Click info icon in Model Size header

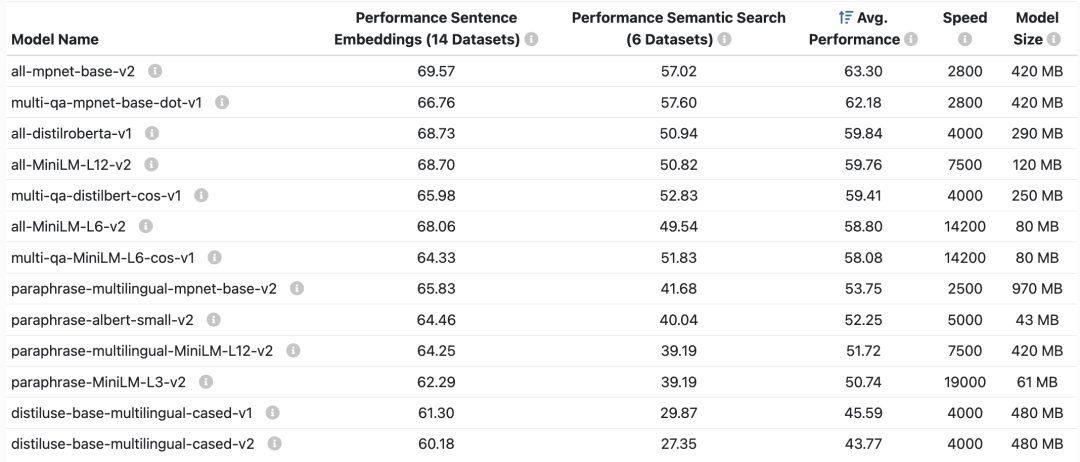pos(1053,40)
